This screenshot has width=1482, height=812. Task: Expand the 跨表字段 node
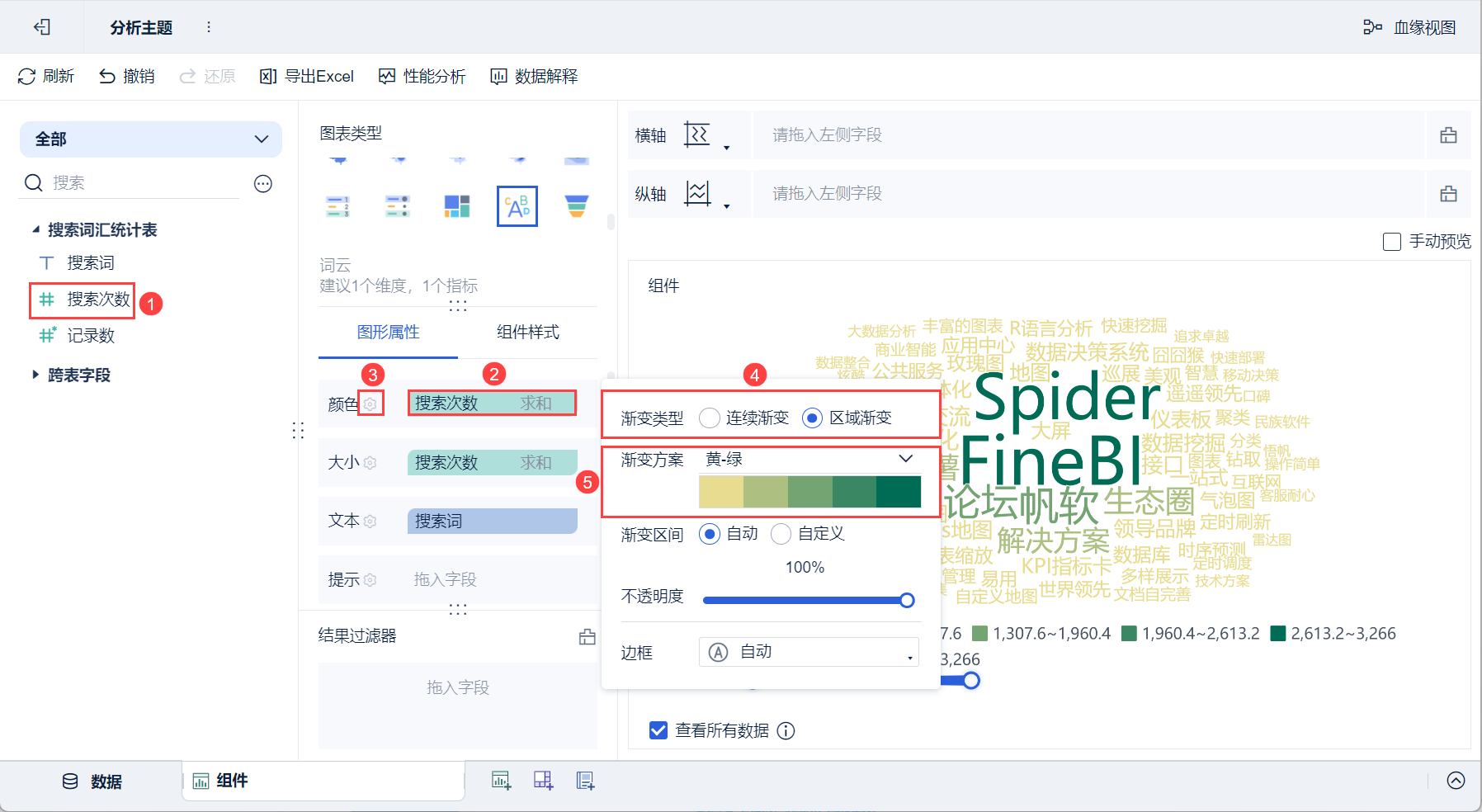(35, 375)
